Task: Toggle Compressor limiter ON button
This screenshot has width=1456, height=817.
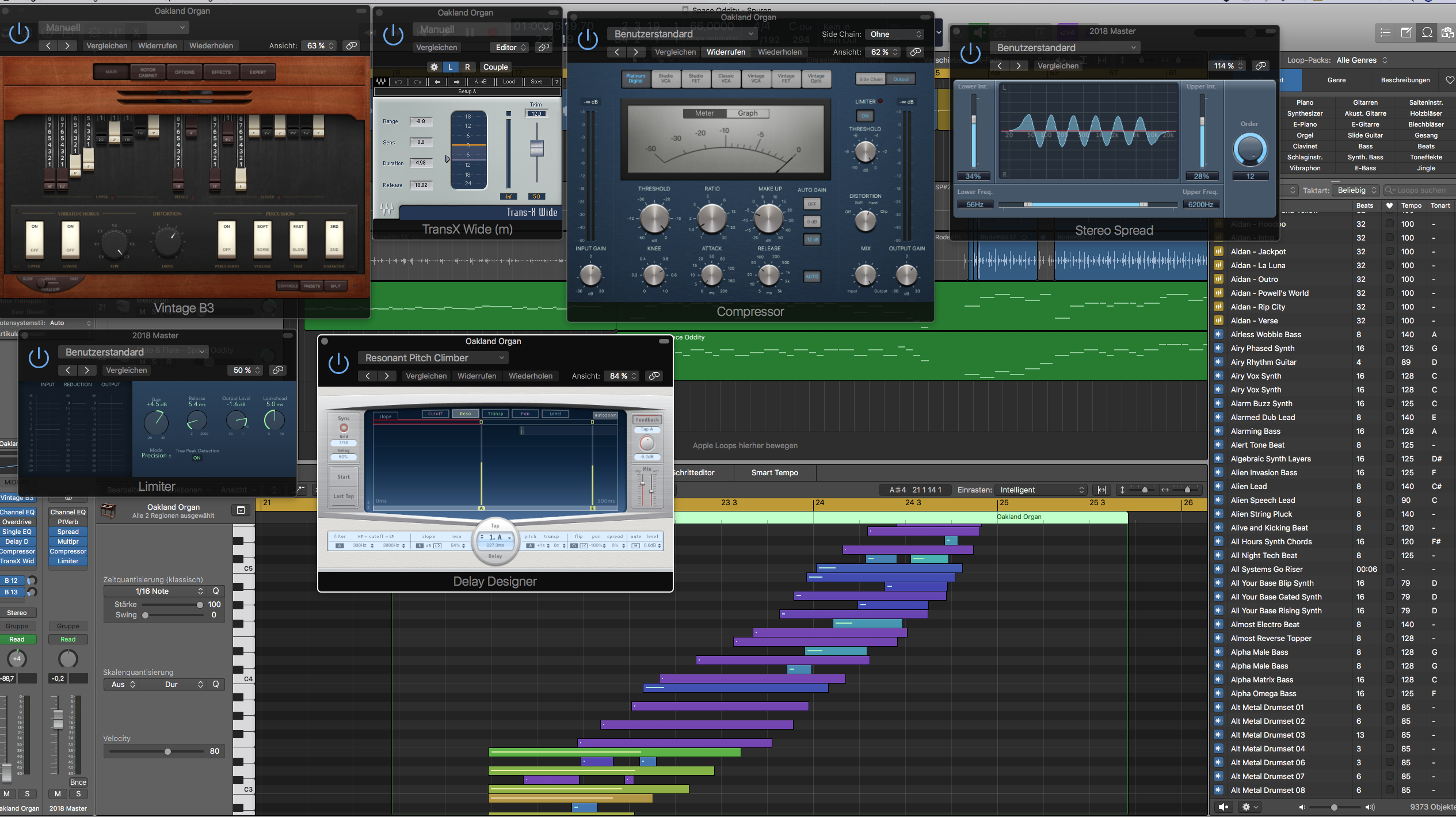Action: [864, 116]
